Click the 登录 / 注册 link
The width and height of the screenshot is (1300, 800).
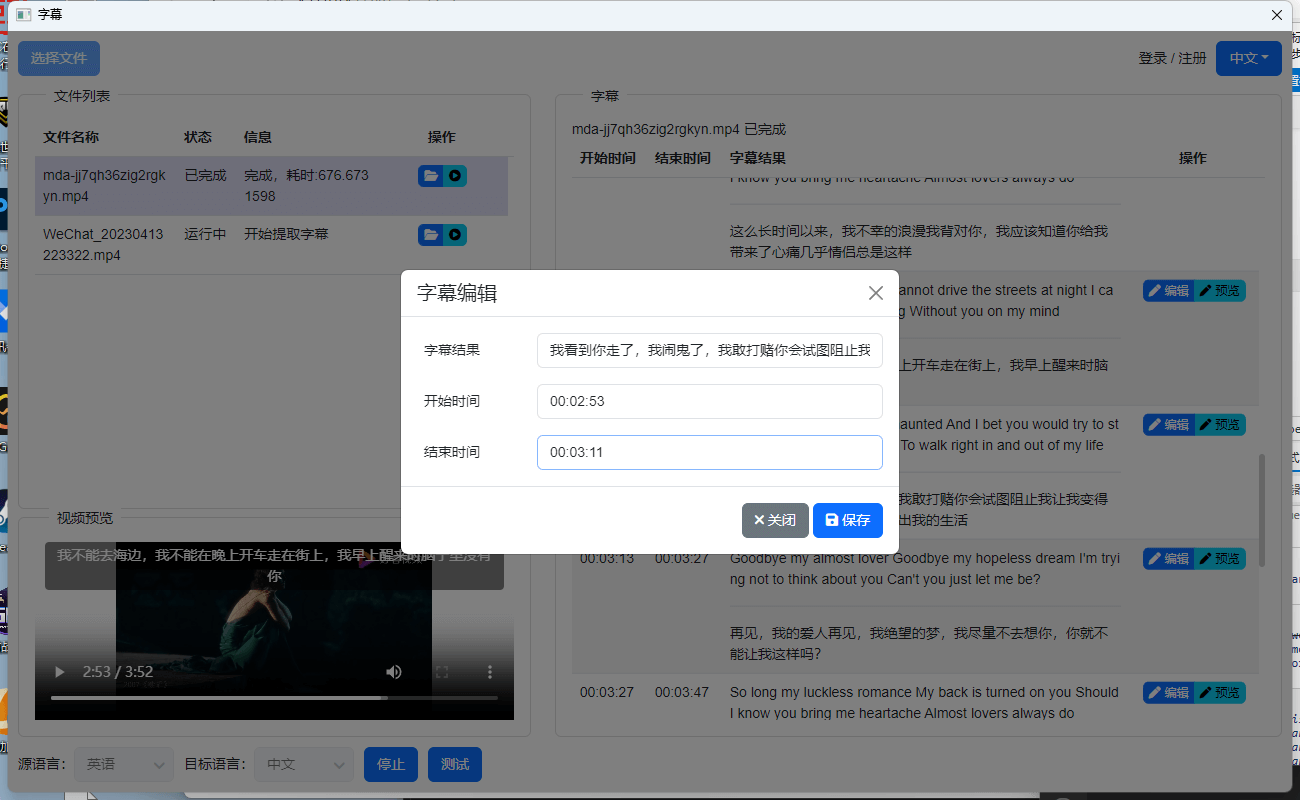[x=1170, y=58]
